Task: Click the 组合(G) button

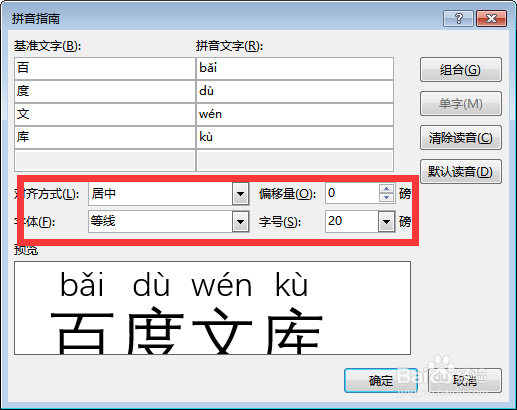Action: 461,70
